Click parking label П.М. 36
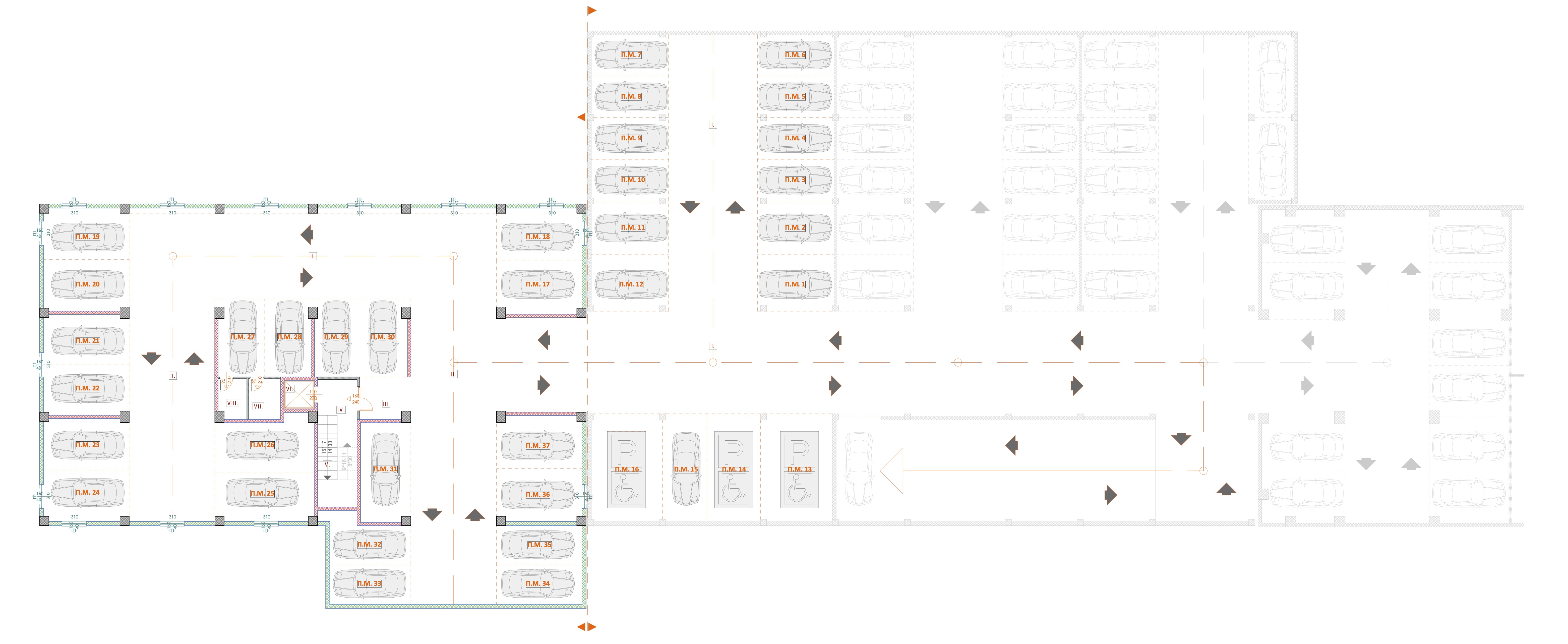 (x=537, y=494)
